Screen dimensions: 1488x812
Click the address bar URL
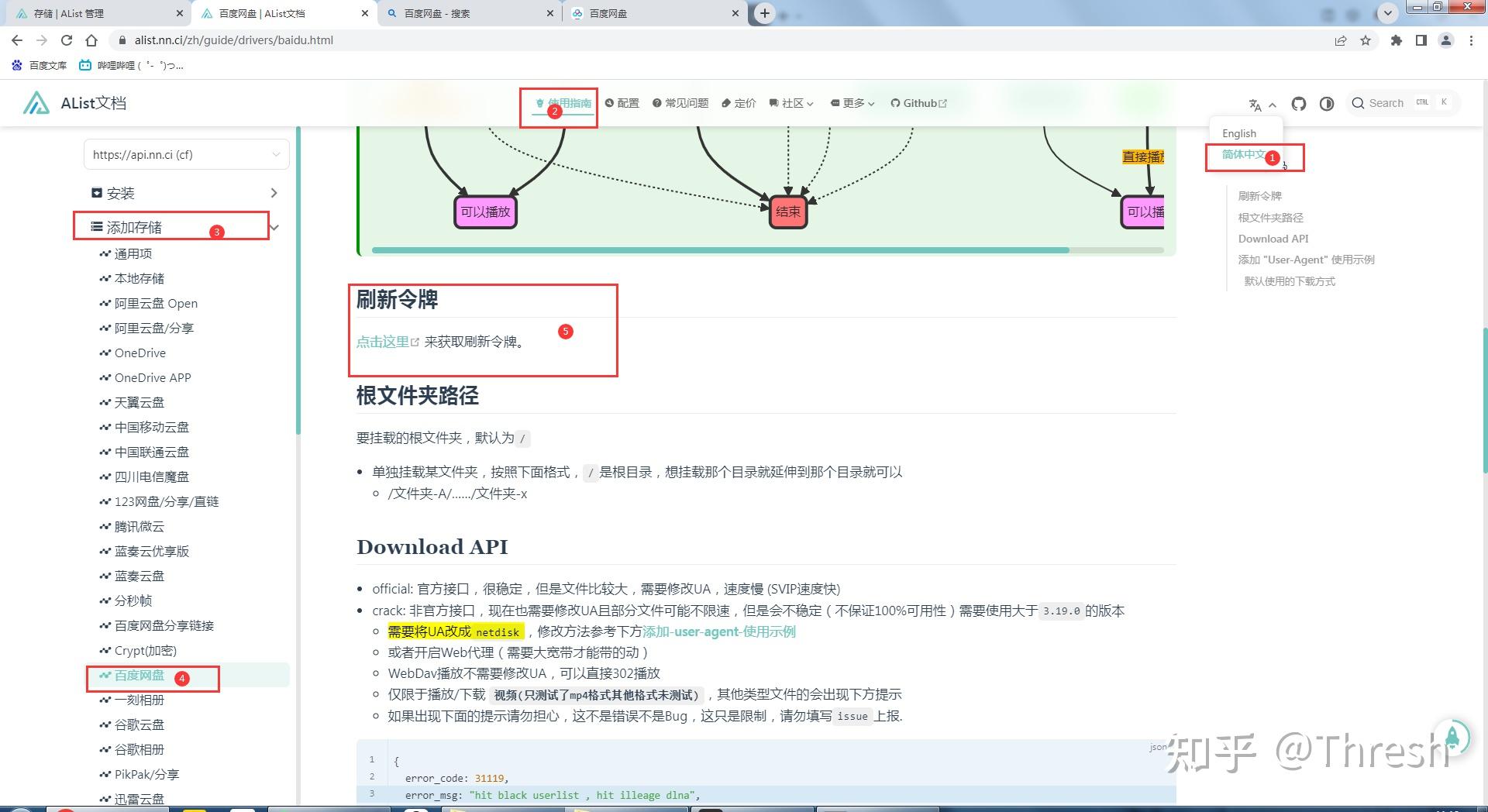pos(234,40)
